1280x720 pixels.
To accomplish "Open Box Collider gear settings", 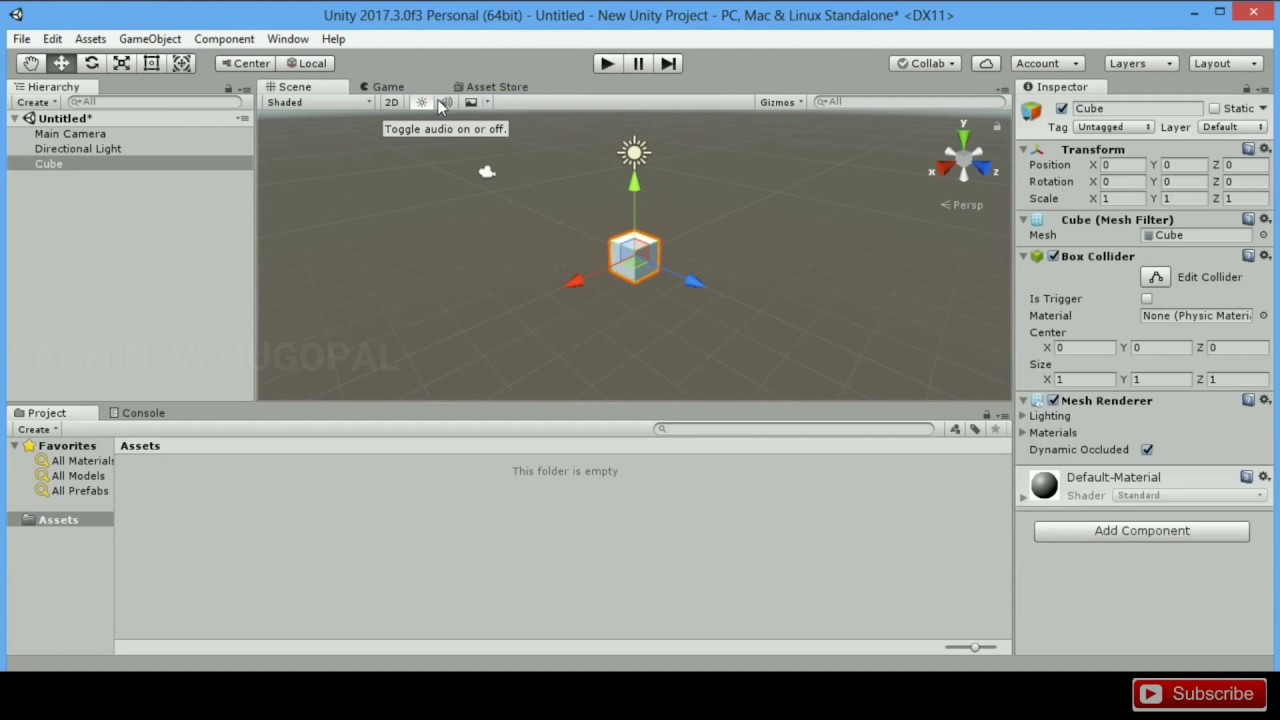I will point(1264,256).
